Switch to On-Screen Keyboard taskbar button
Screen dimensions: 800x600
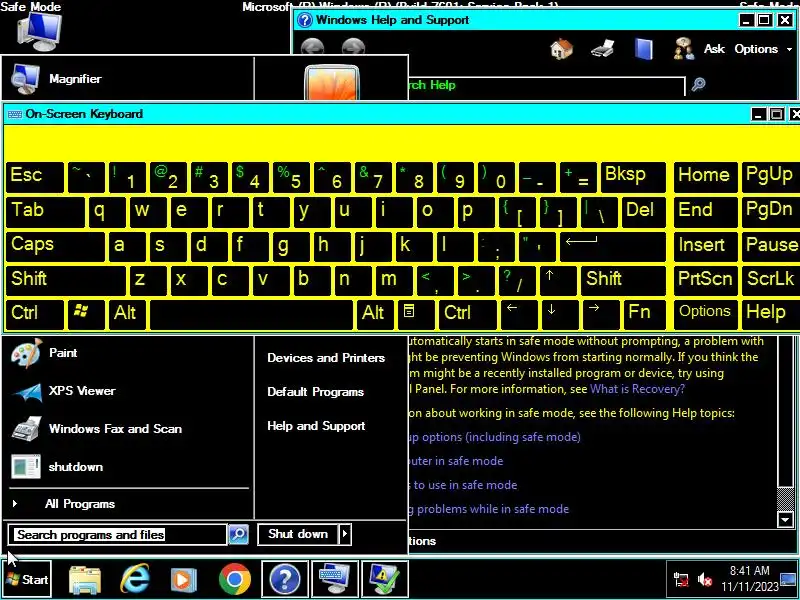335,579
